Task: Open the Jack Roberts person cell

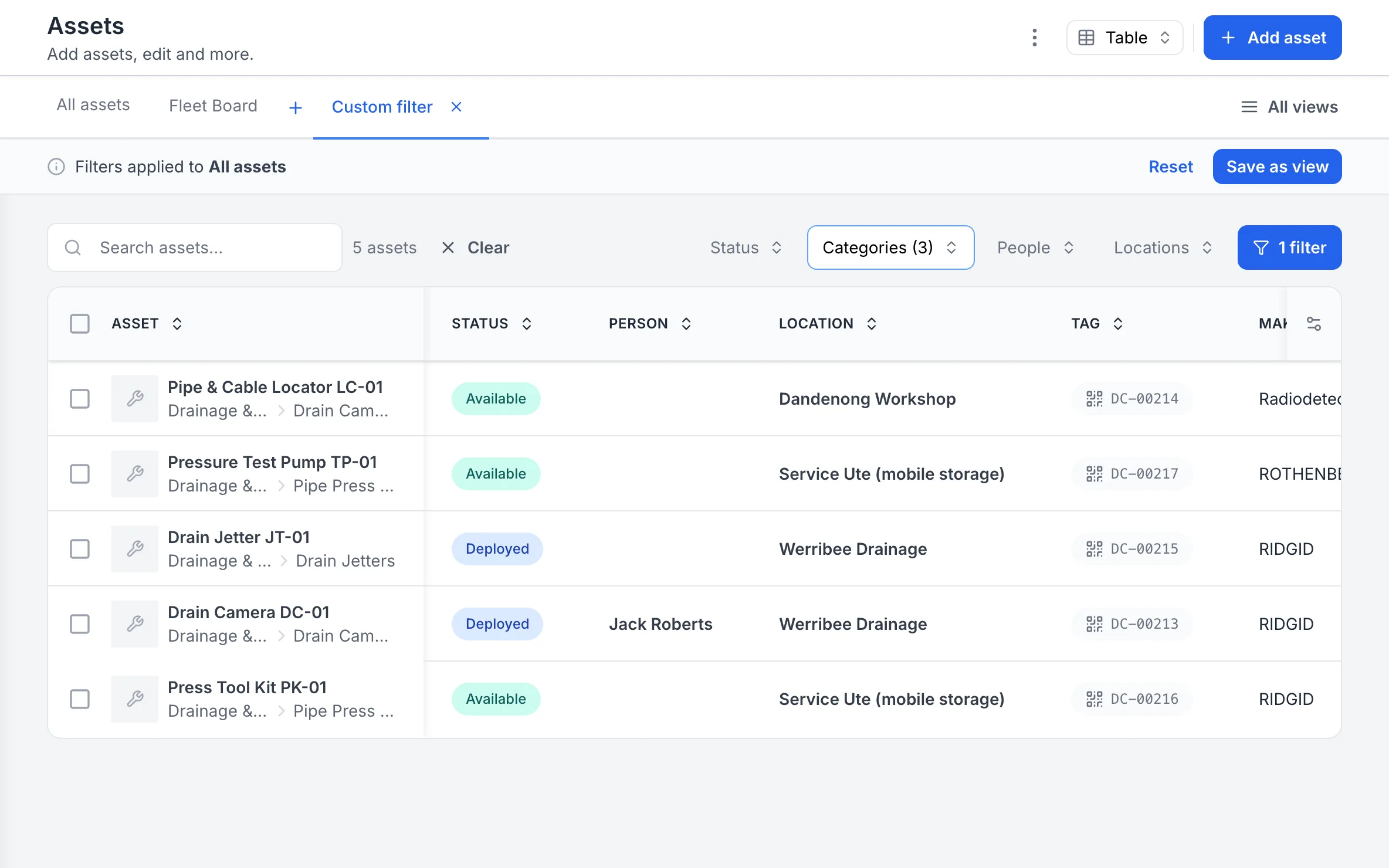Action: [660, 624]
